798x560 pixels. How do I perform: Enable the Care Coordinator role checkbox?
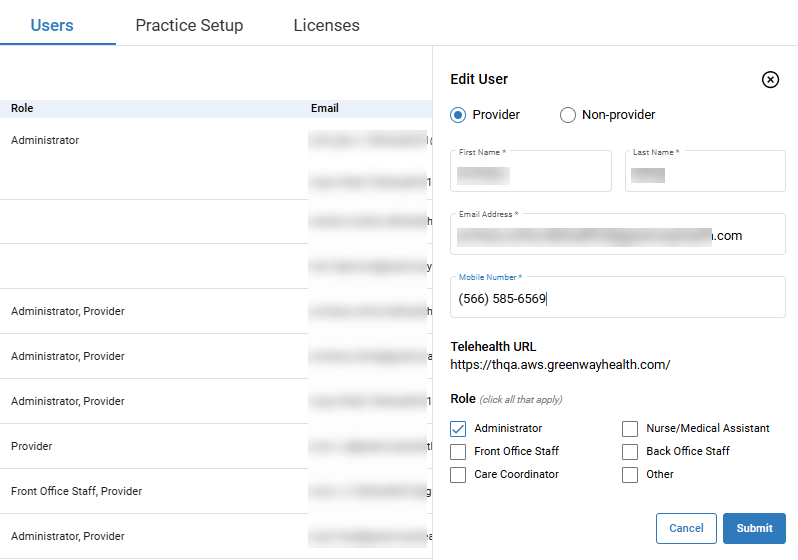pos(458,475)
